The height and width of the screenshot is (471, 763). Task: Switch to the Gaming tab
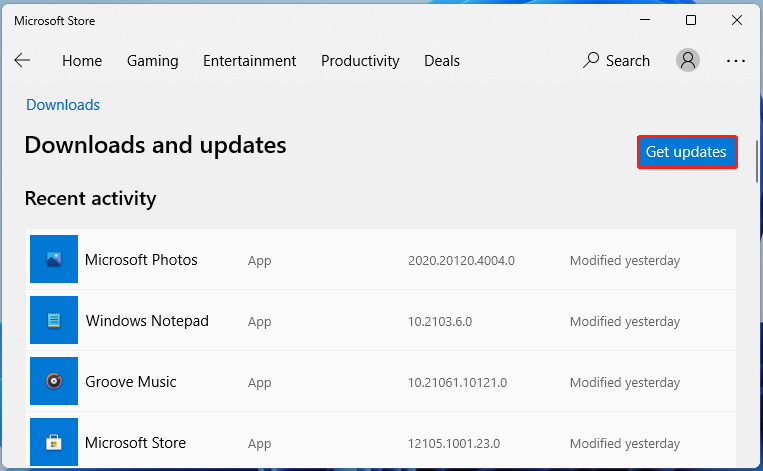(x=152, y=61)
